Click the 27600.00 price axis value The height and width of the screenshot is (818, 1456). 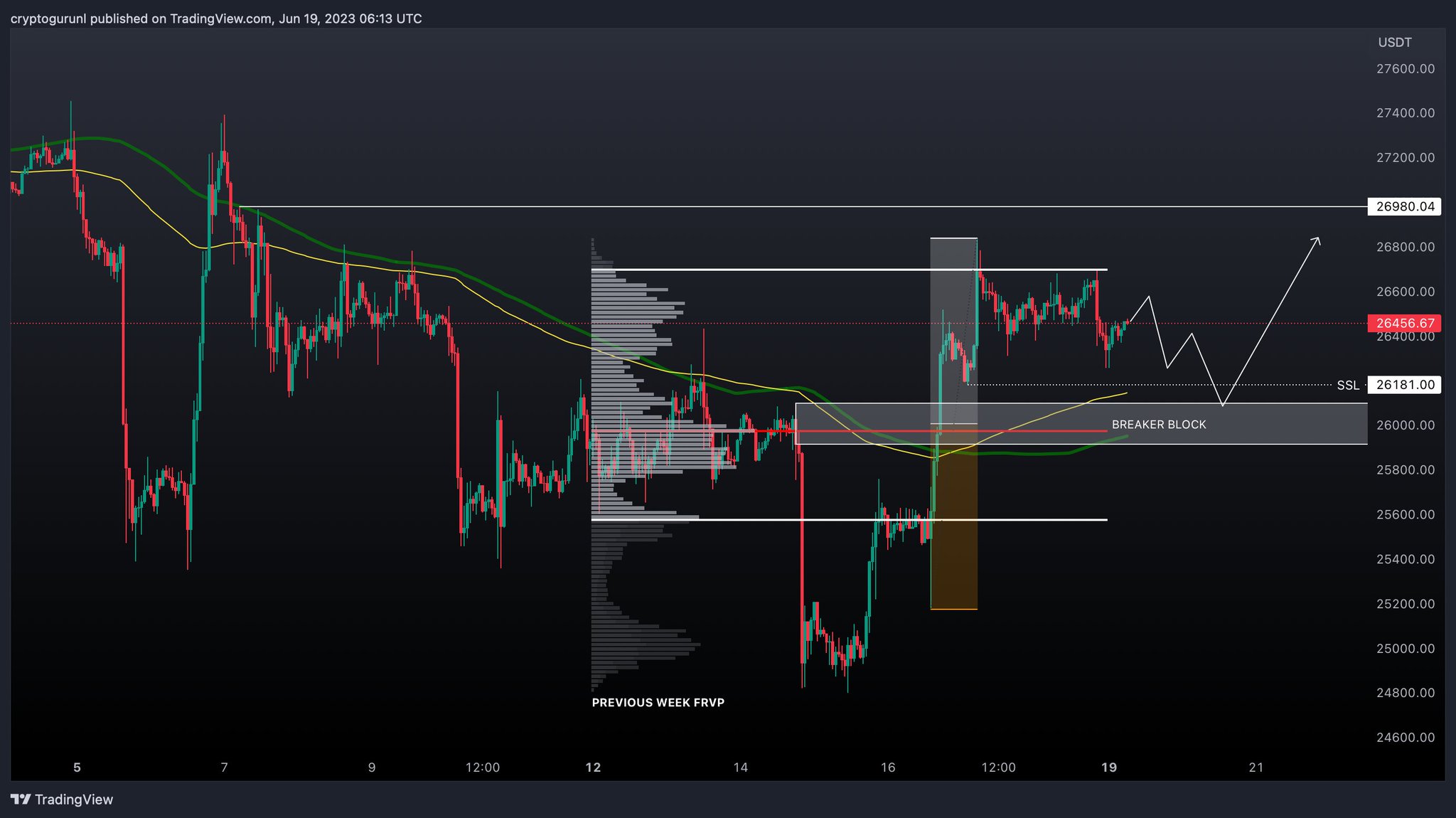click(1406, 69)
